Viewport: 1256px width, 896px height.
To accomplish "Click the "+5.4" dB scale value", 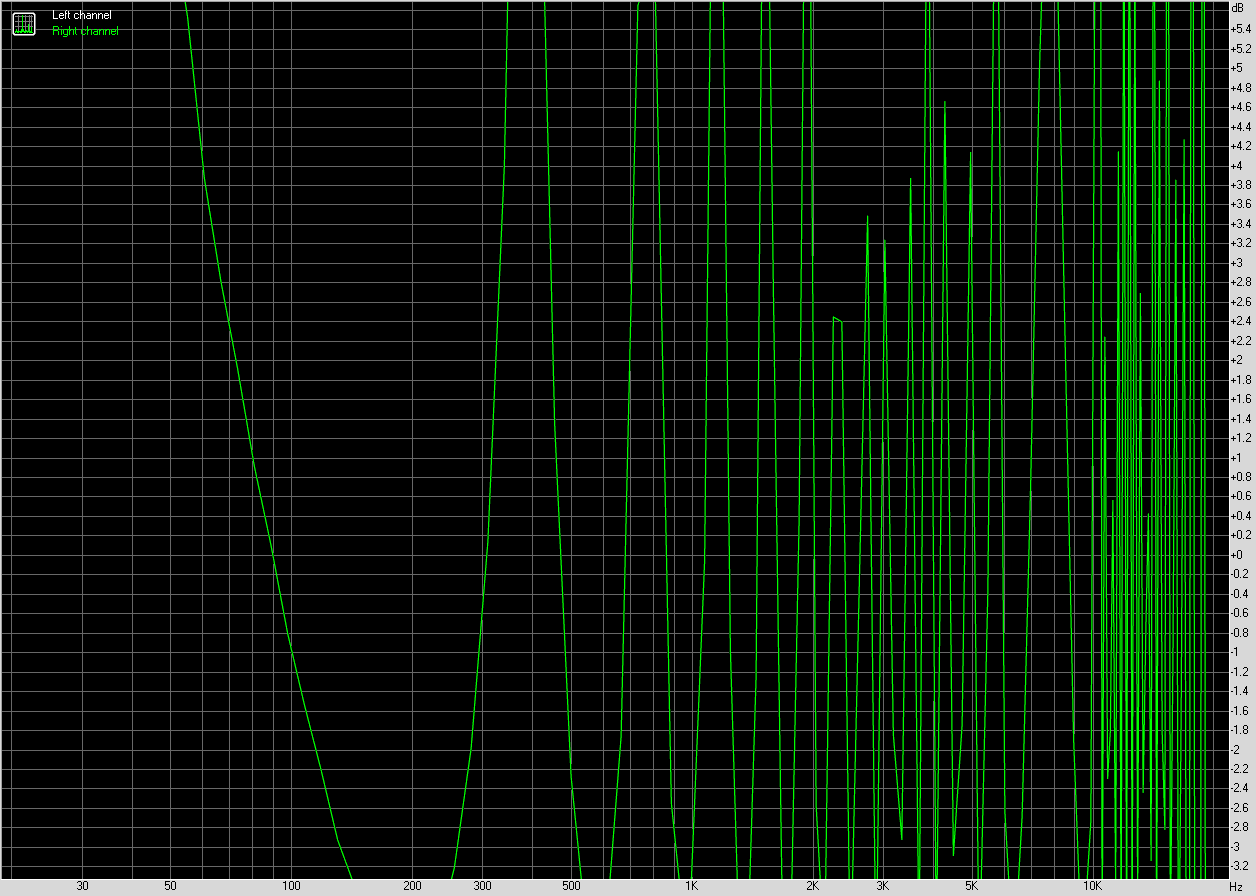I will [1240, 29].
